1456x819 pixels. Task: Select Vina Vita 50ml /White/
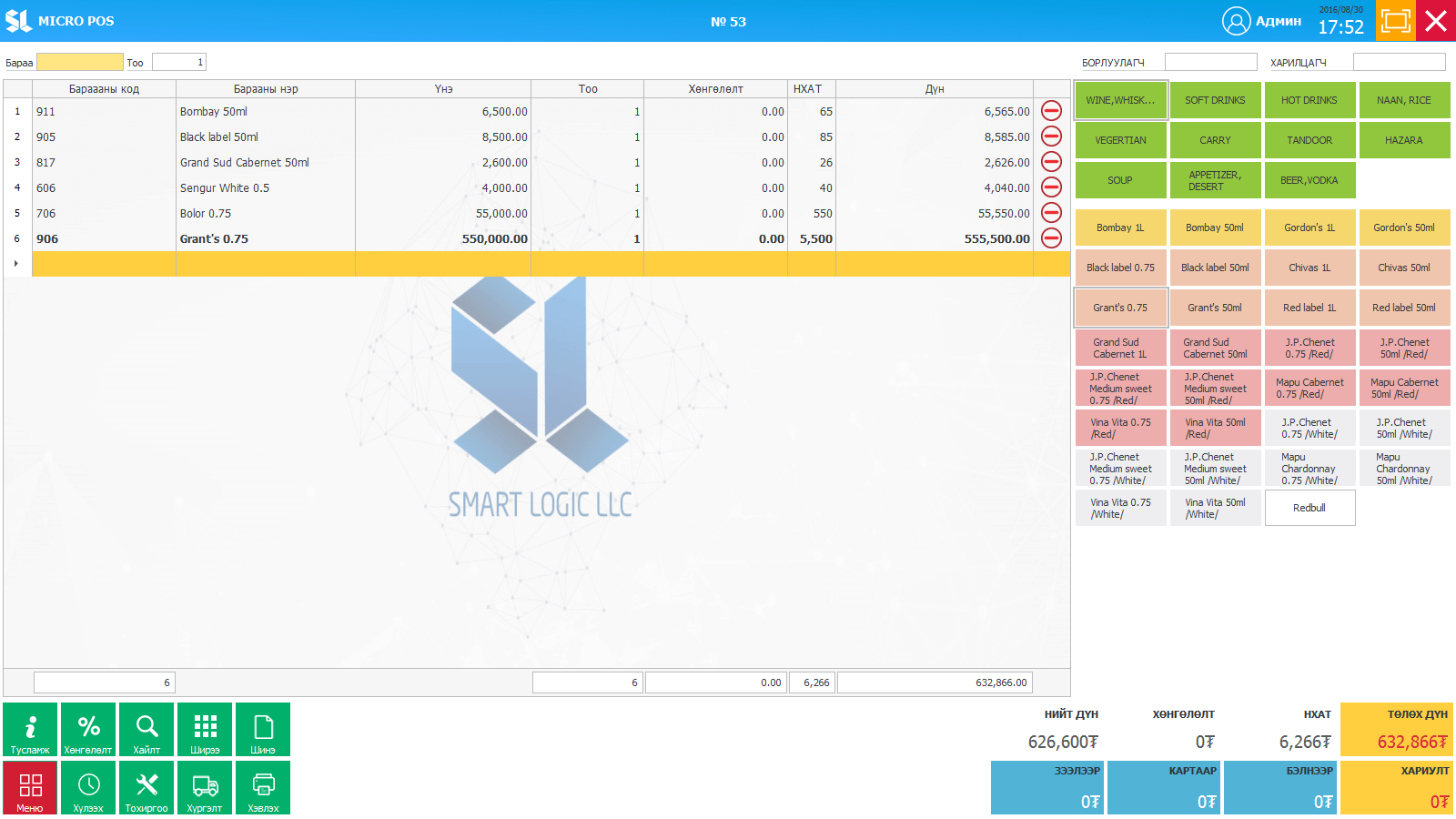tap(1215, 508)
